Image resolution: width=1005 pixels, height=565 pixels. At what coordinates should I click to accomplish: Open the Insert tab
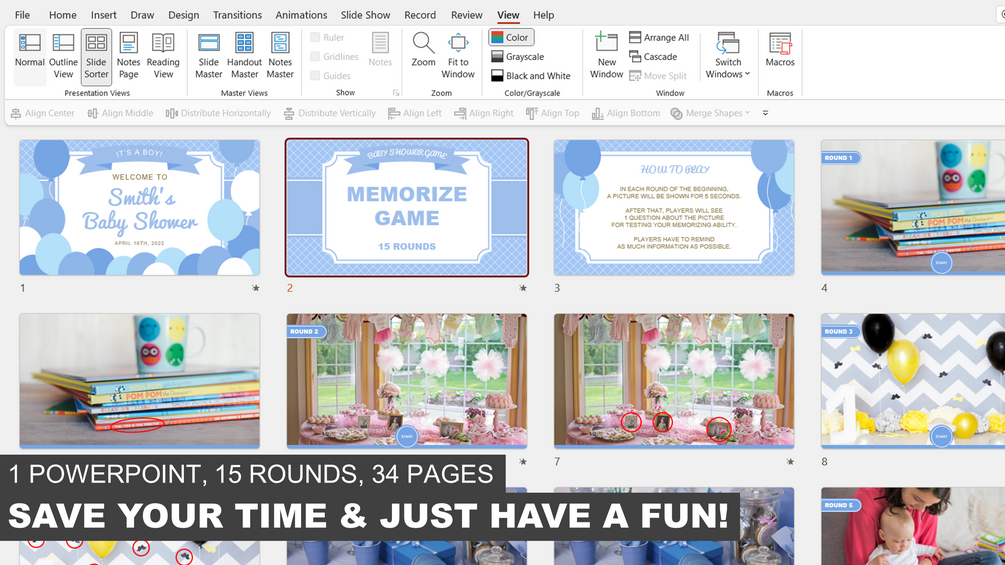103,15
